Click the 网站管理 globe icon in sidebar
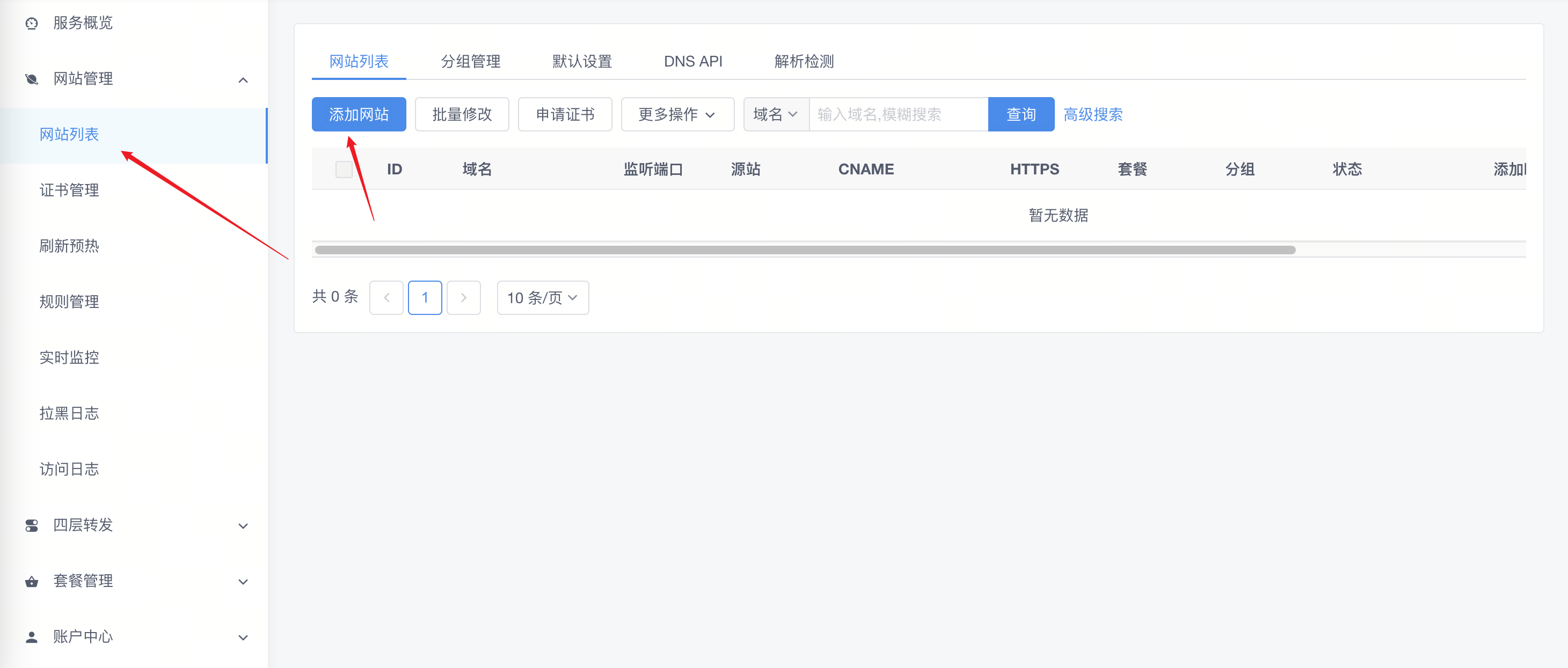This screenshot has width=1568, height=668. click(x=31, y=79)
